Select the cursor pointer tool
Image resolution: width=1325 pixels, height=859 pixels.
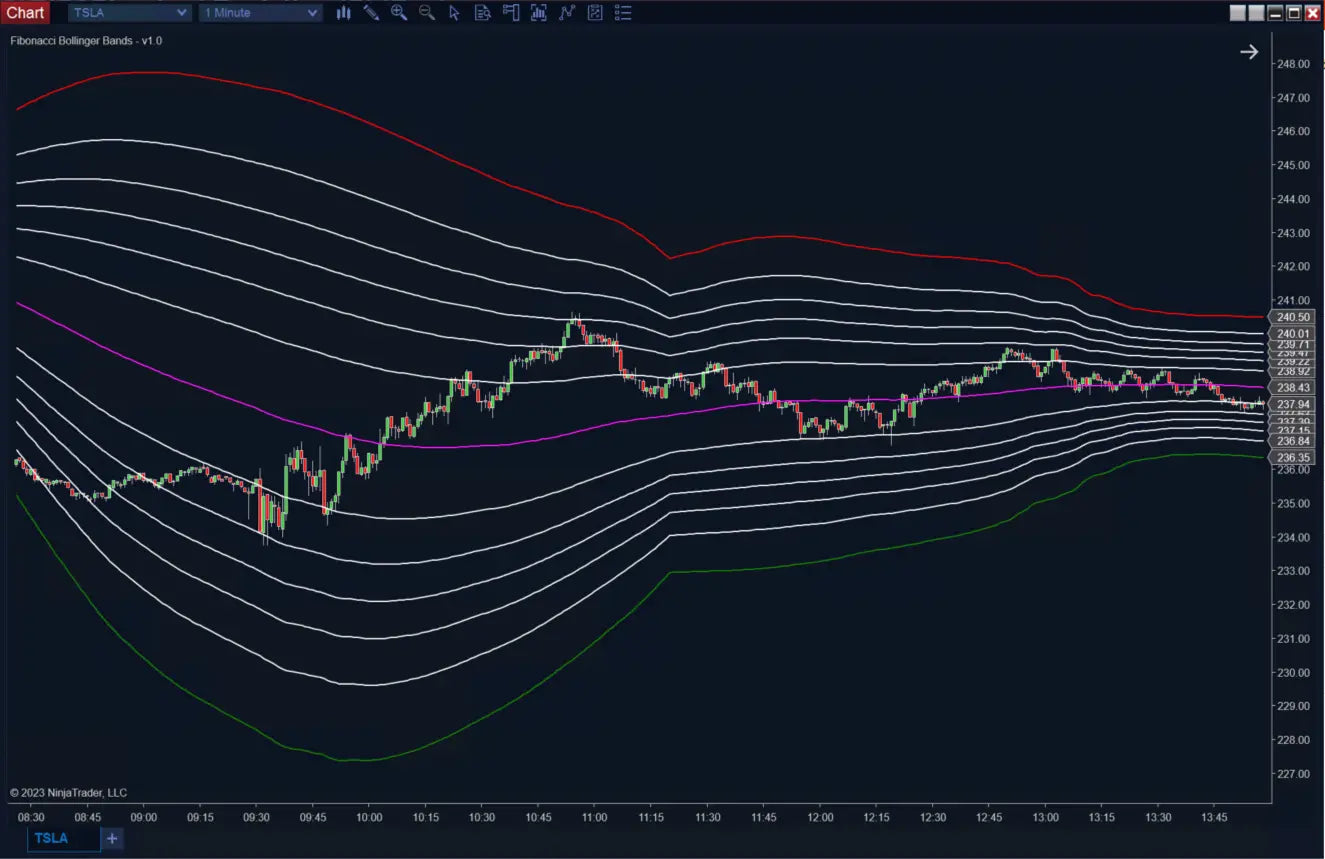[455, 13]
